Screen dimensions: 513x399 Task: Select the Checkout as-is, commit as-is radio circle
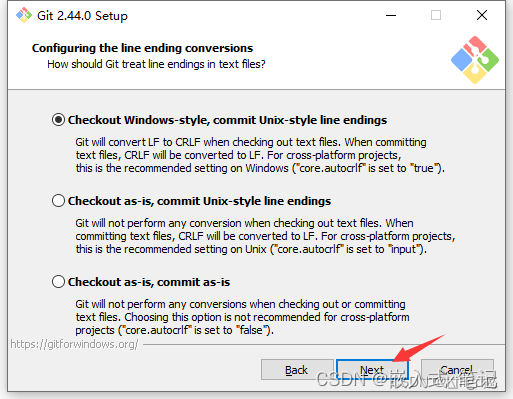click(x=58, y=282)
